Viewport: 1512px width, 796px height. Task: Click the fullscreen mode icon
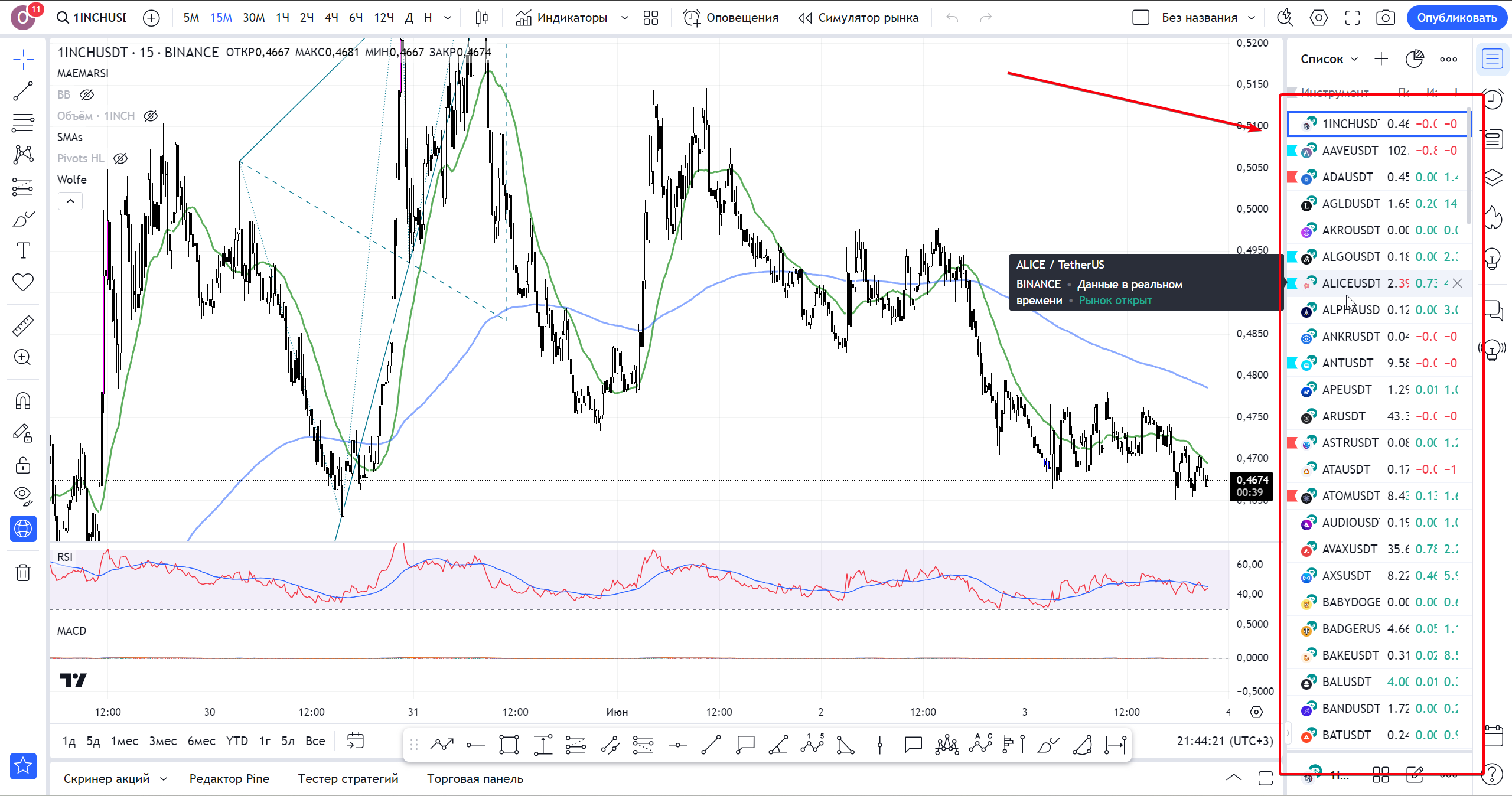[1352, 18]
